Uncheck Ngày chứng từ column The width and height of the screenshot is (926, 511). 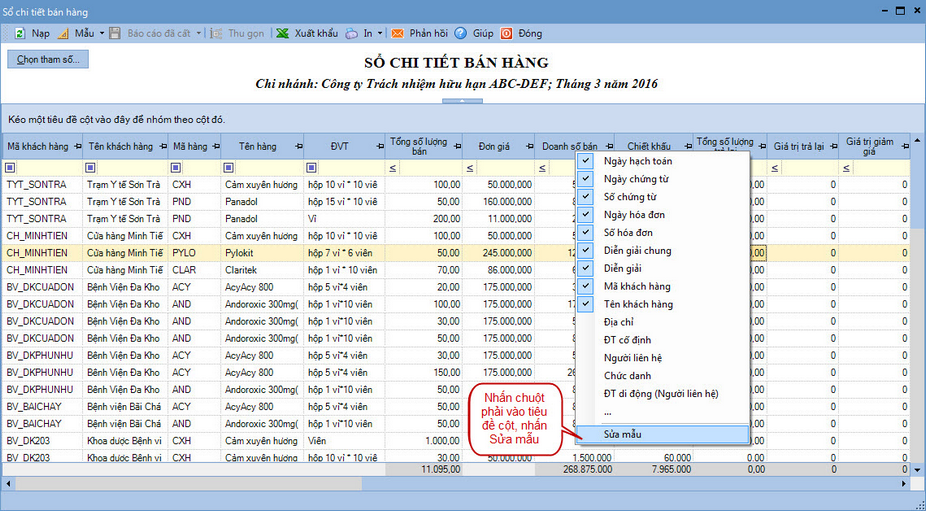pyautogui.click(x=585, y=178)
